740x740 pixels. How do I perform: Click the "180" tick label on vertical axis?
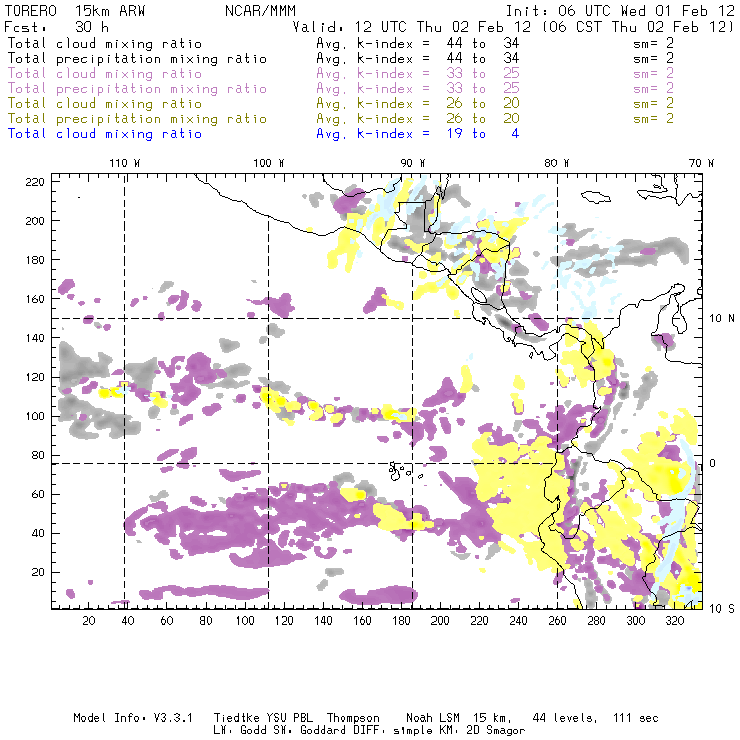pyautogui.click(x=35, y=260)
